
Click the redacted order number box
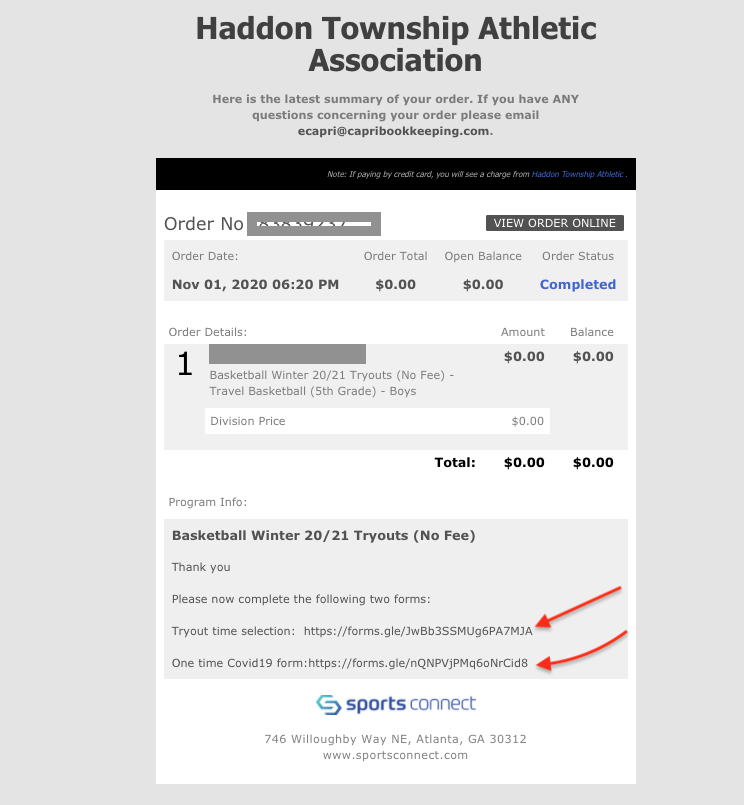314,224
